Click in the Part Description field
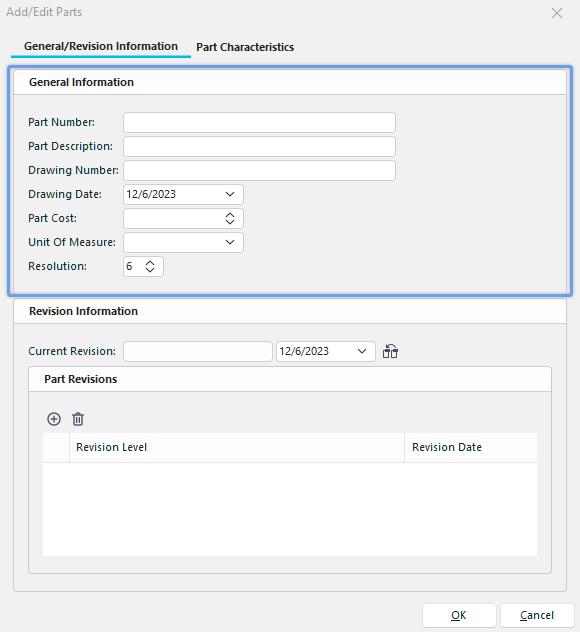This screenshot has height=632, width=580. (x=259, y=146)
